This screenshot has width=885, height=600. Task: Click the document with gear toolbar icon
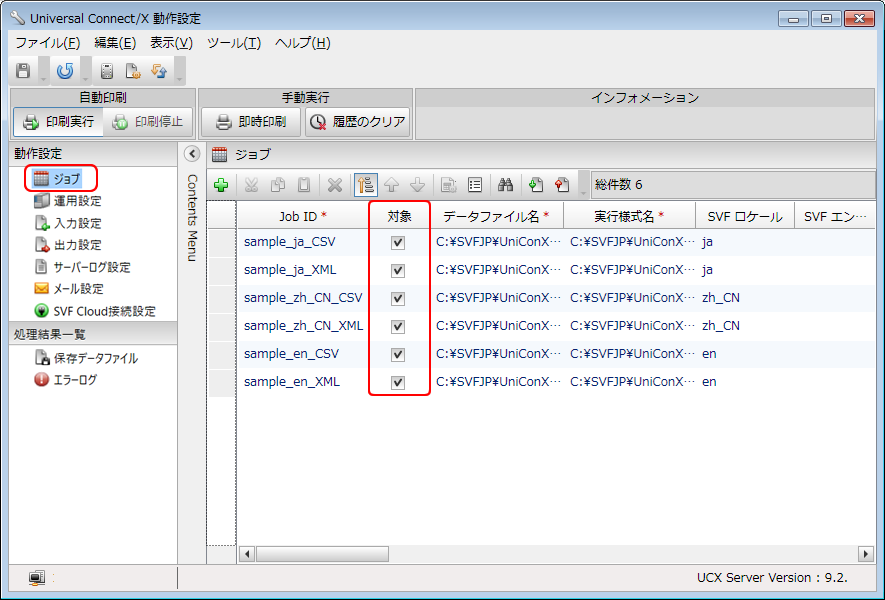(133, 71)
